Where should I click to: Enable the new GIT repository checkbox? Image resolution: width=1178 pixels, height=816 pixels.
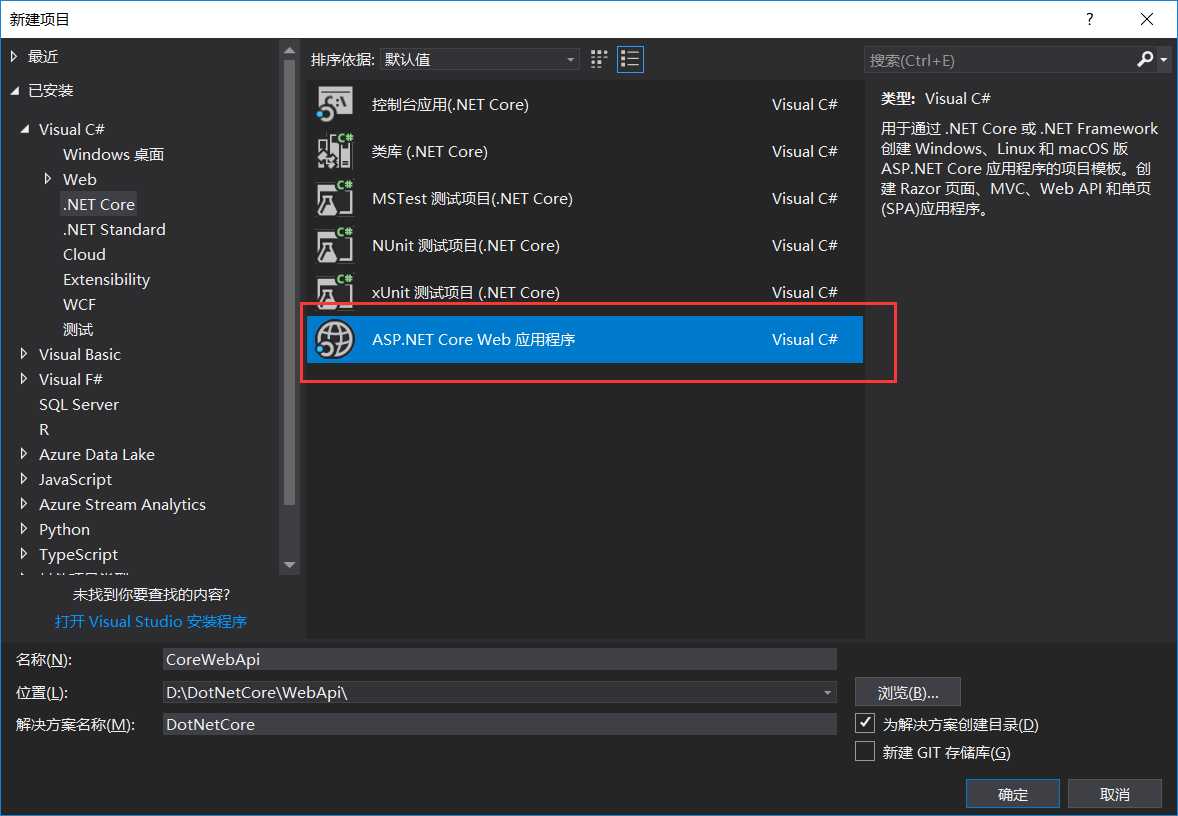click(x=865, y=751)
